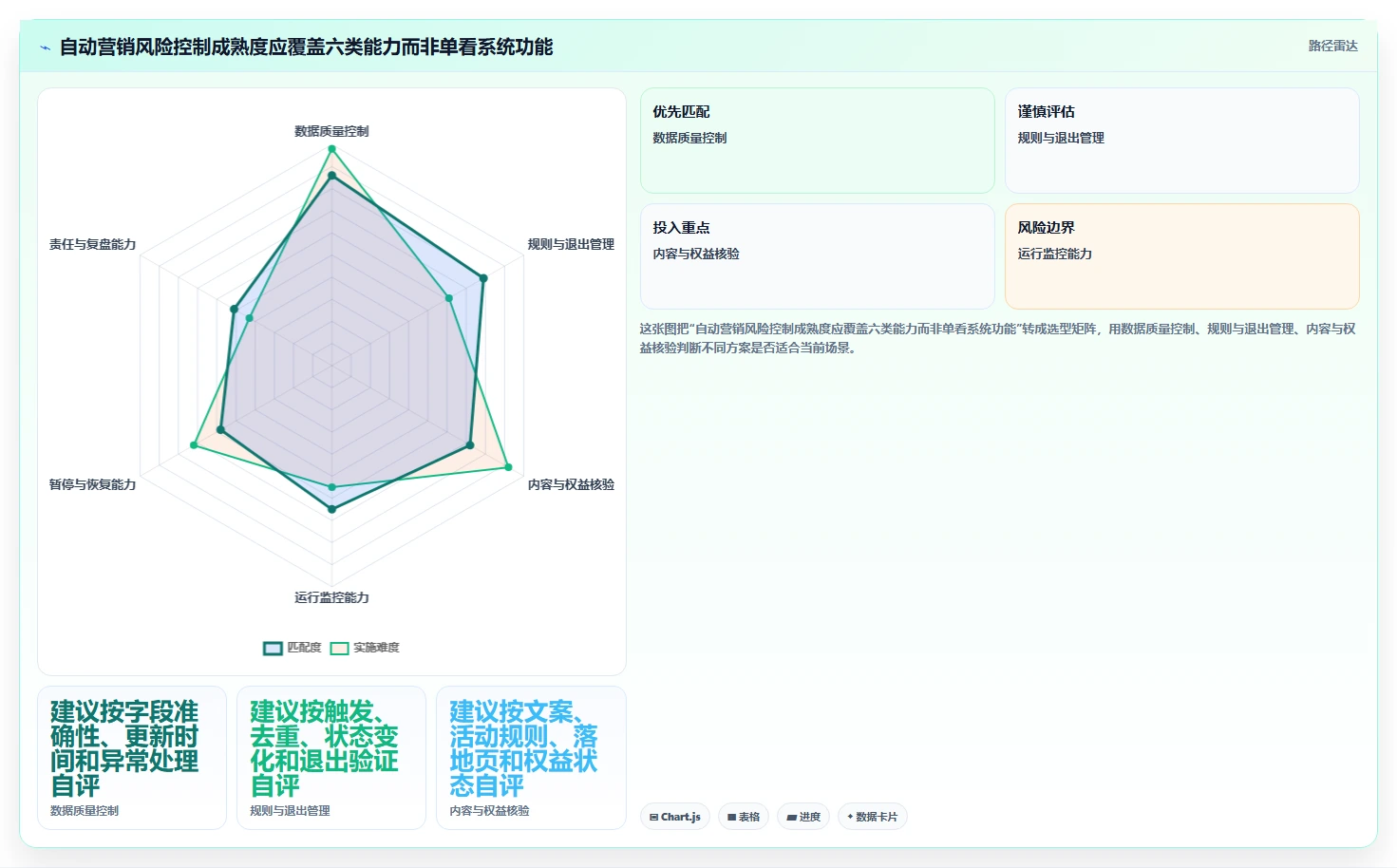Screen dimensions: 1397x868
Task: Select the Chart.js tag
Action: click(x=675, y=817)
